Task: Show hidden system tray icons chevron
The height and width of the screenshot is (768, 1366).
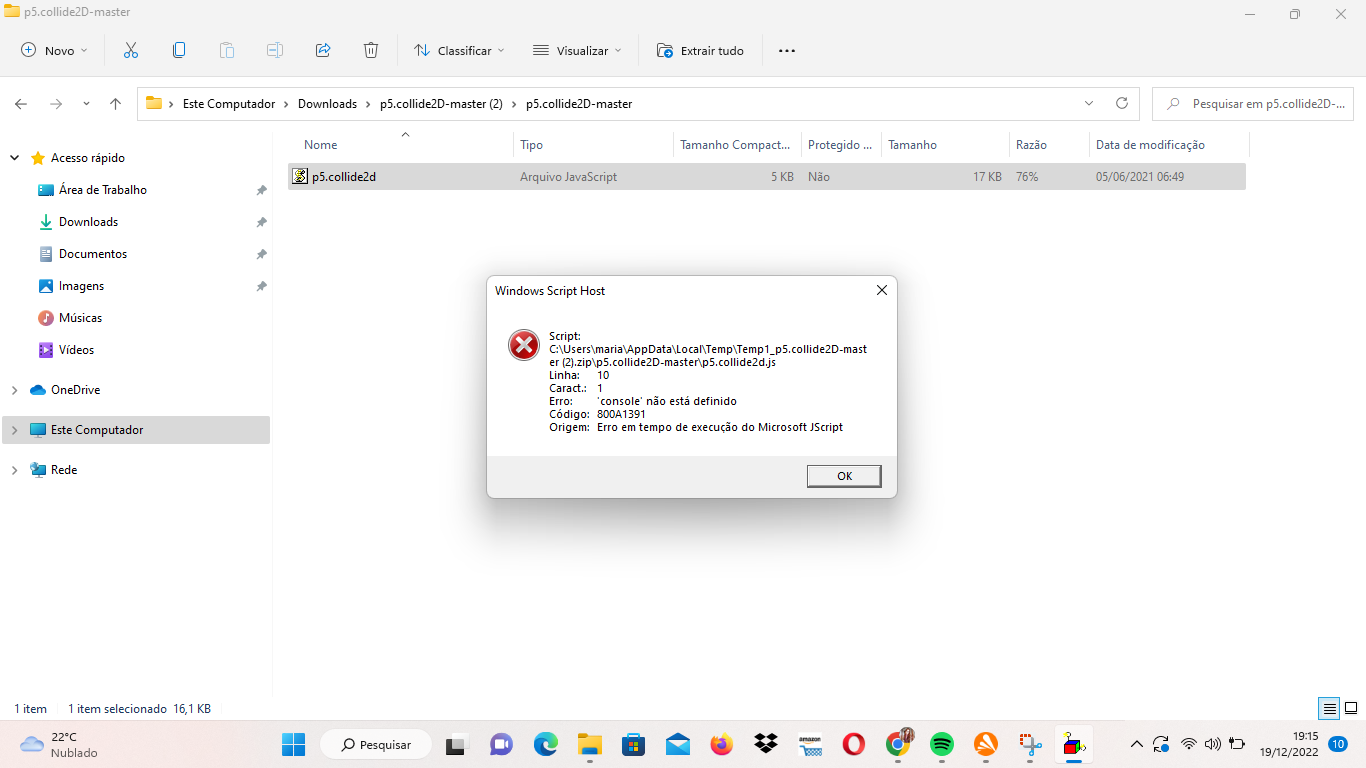Action: [x=1136, y=744]
